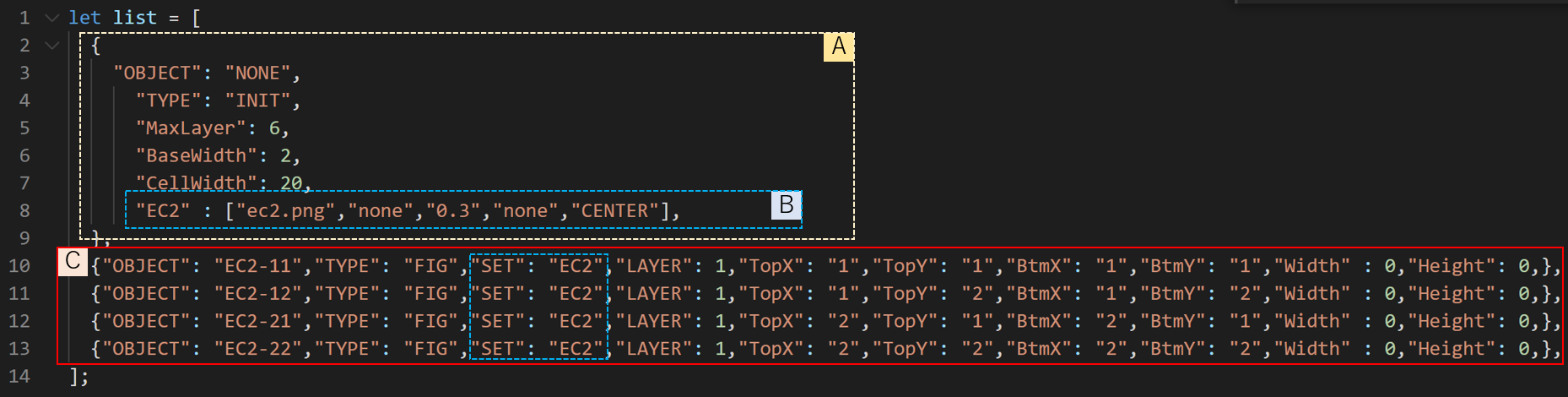Click the "INIT" value on line 4
This screenshot has height=397, width=1568.
257,101
